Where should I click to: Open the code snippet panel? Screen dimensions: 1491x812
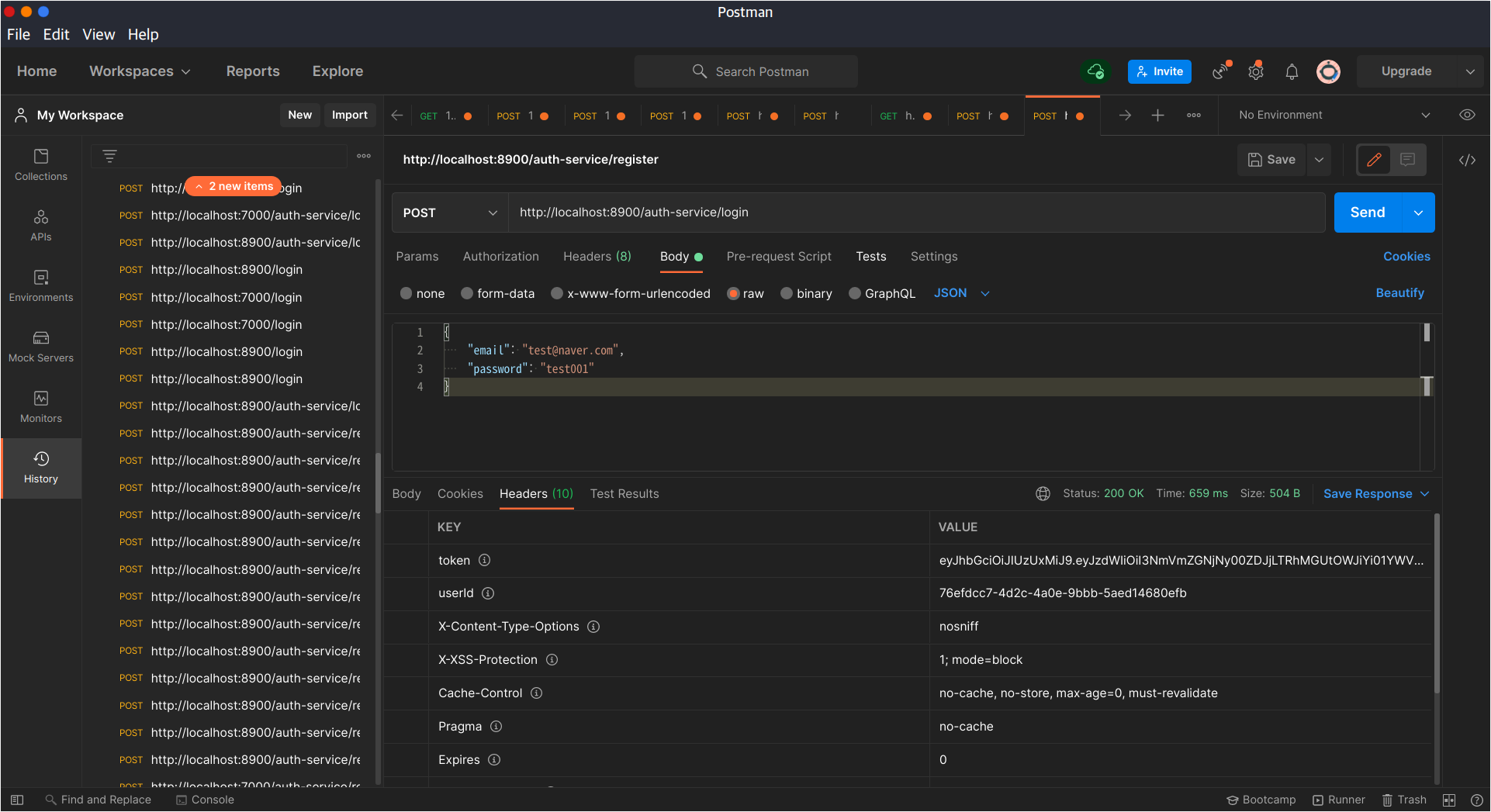(1467, 160)
